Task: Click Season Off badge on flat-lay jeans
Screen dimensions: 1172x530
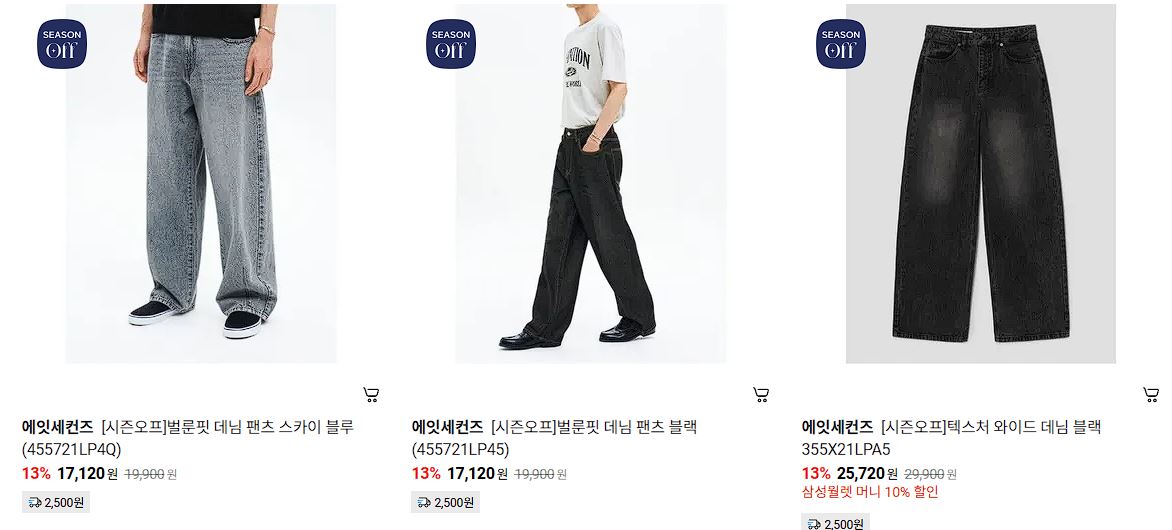Action: pyautogui.click(x=841, y=44)
